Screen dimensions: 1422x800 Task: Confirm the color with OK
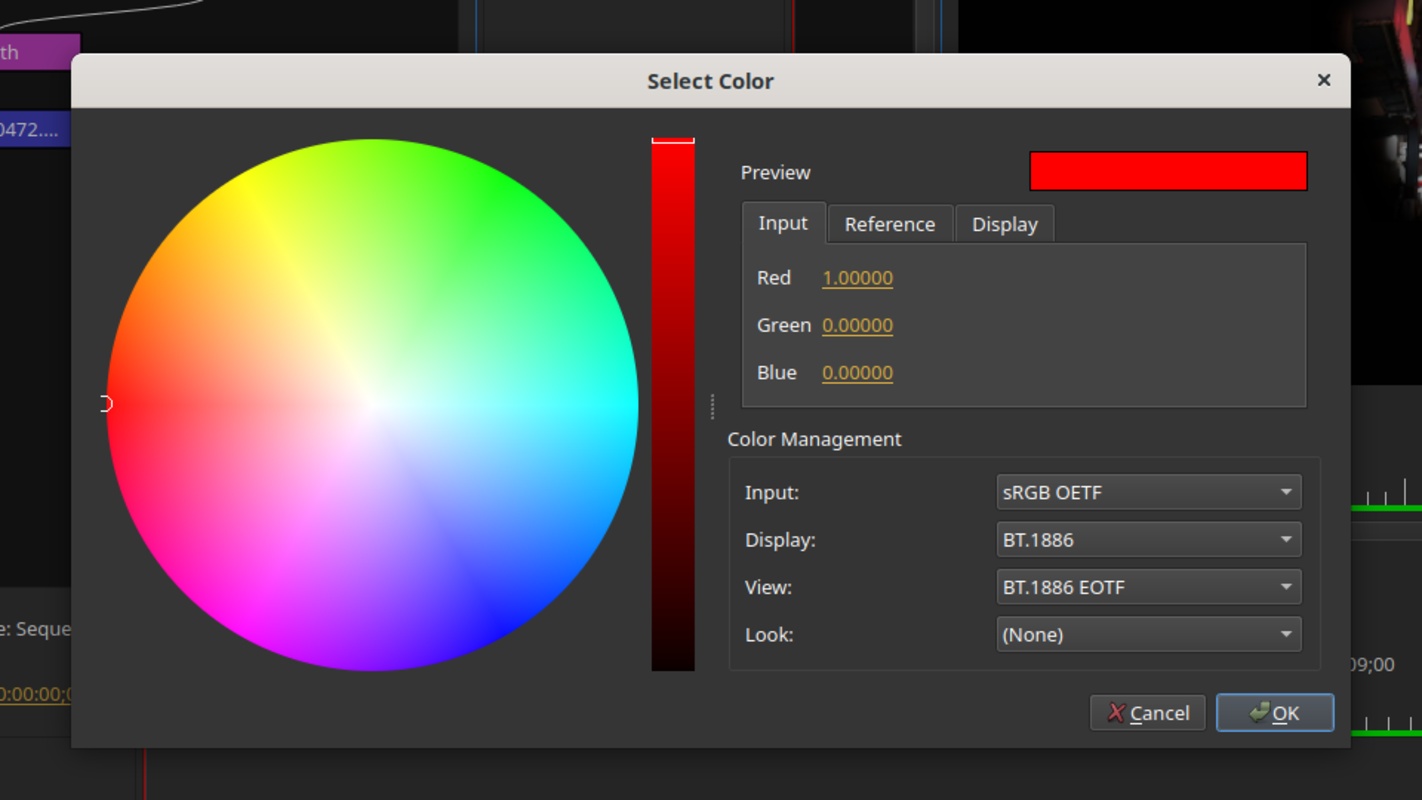1275,713
